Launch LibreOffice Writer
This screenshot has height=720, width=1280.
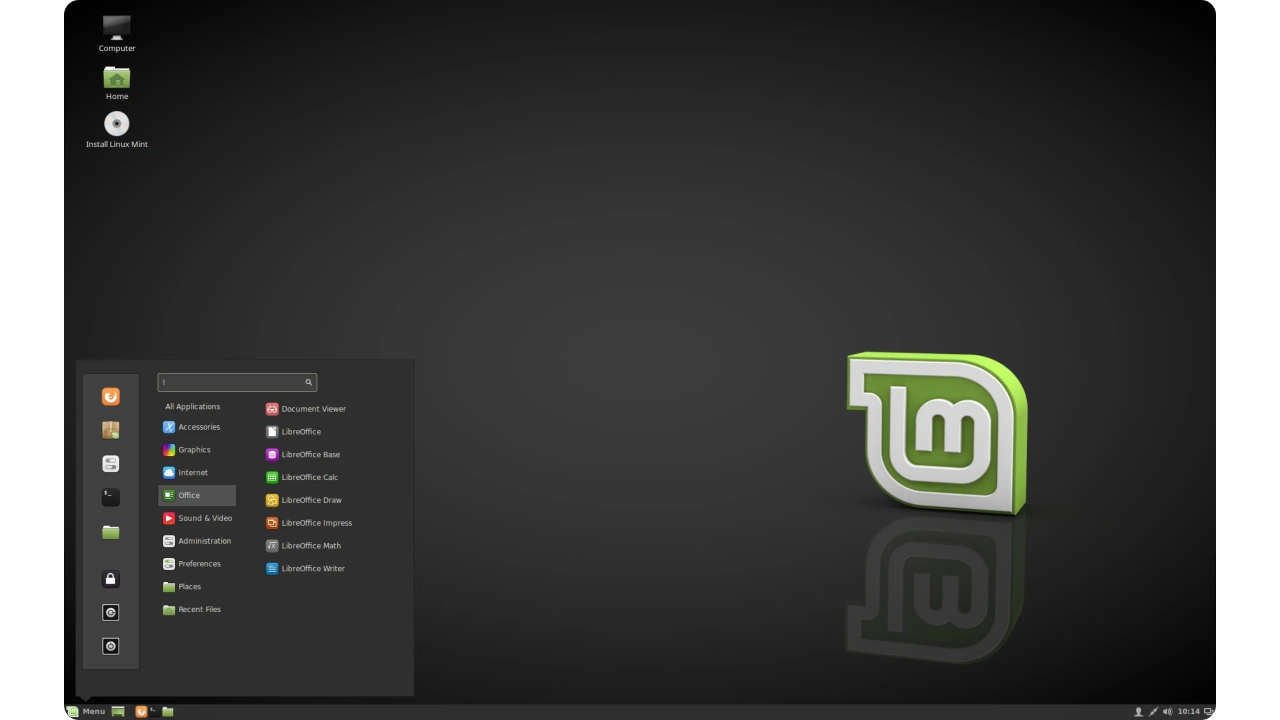click(305, 569)
